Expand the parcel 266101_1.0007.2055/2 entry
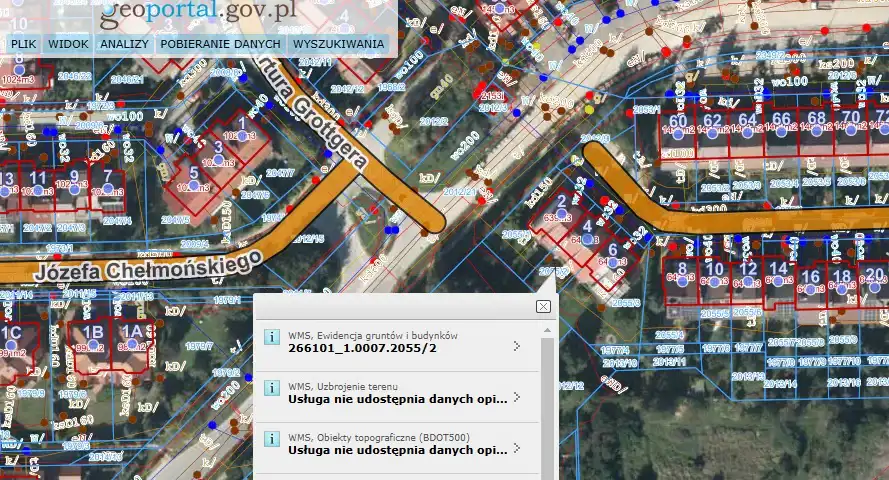This screenshot has height=480, width=889. tap(517, 346)
